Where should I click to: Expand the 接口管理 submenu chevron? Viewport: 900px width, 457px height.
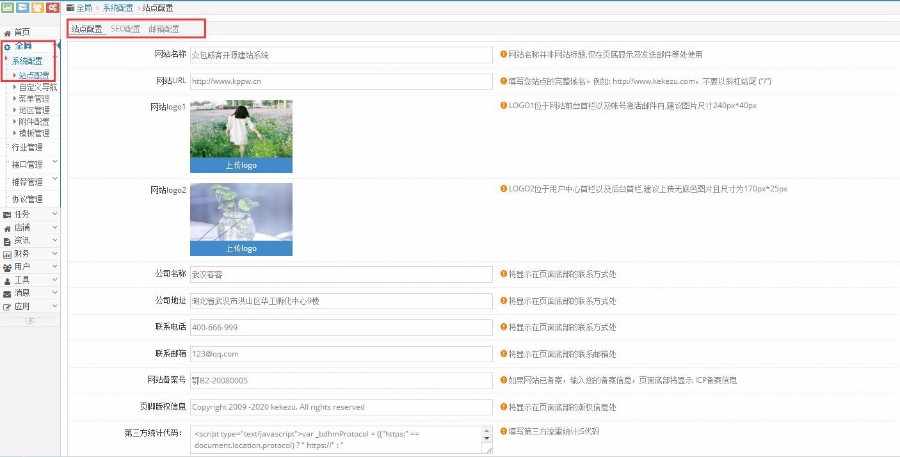tap(55, 163)
